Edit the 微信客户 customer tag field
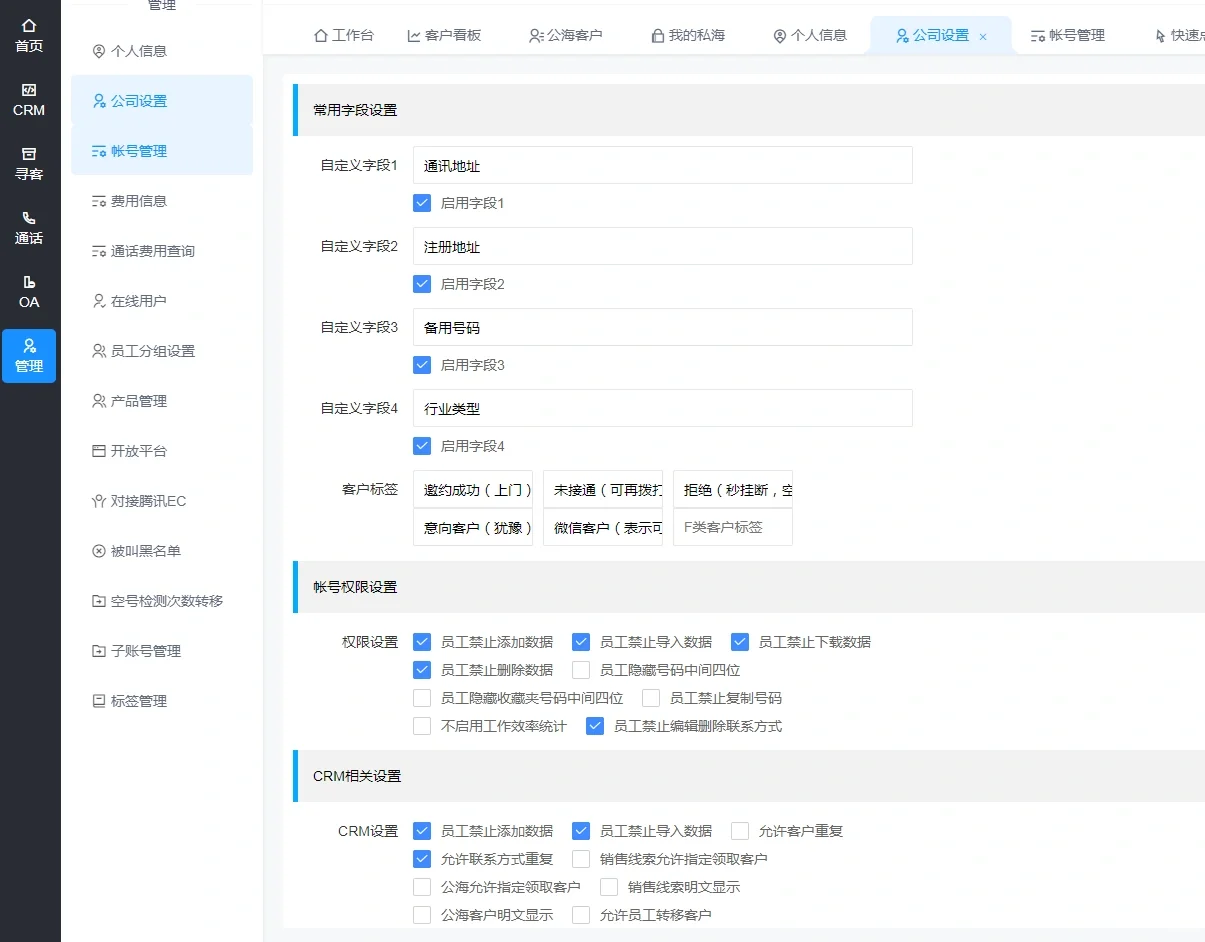This screenshot has width=1205, height=942. click(603, 527)
